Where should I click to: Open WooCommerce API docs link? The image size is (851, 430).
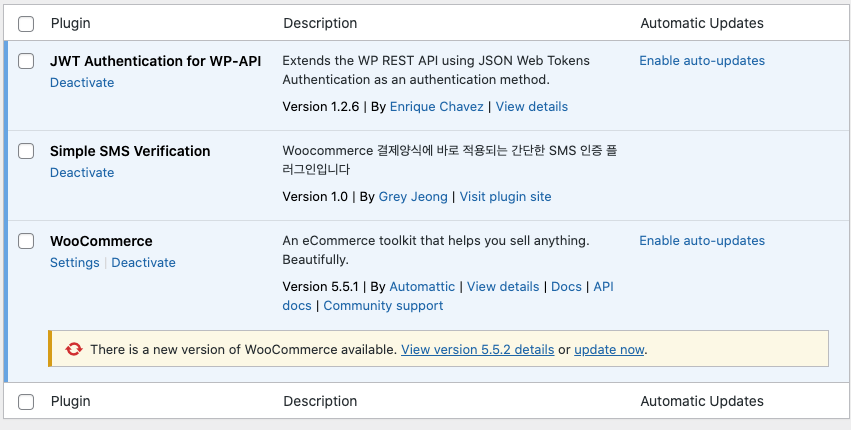(x=604, y=287)
